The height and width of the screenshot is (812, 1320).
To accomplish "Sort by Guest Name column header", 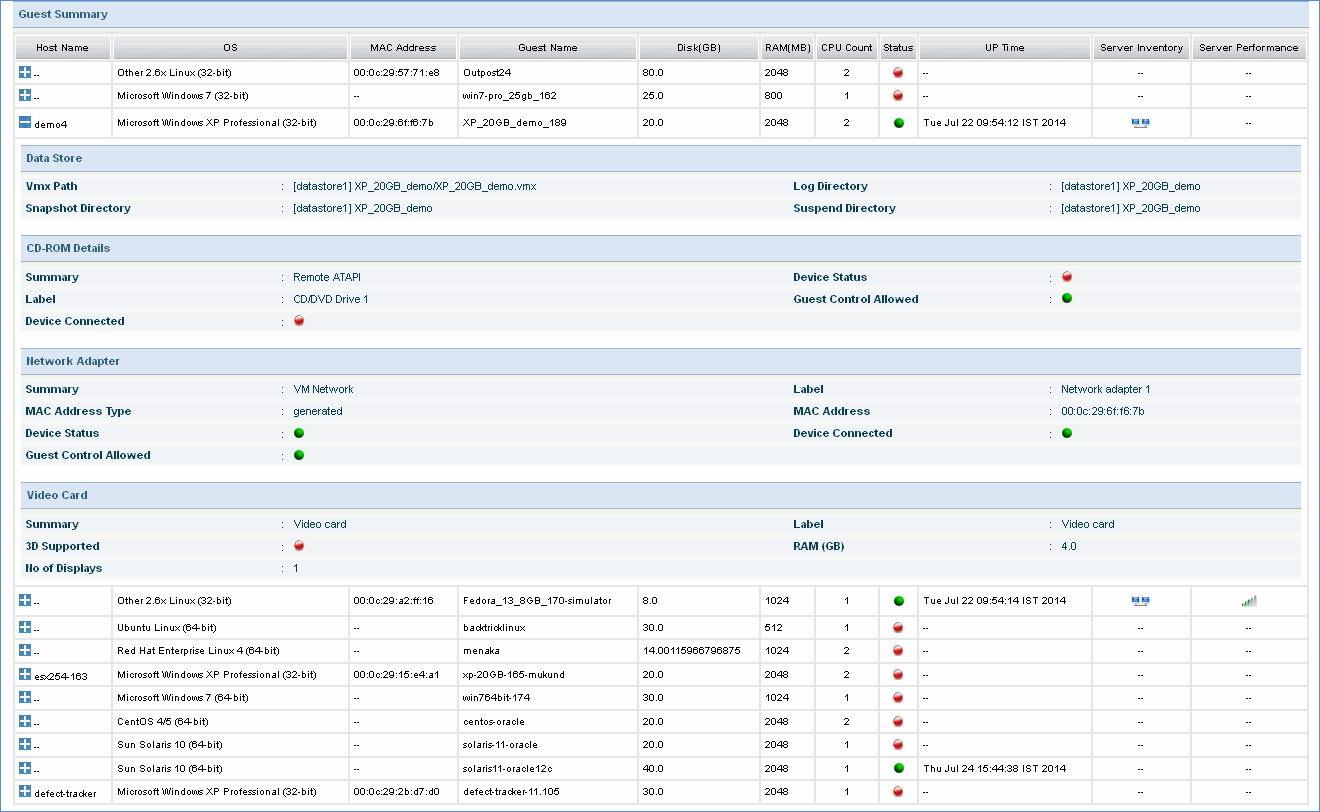I will 547,47.
